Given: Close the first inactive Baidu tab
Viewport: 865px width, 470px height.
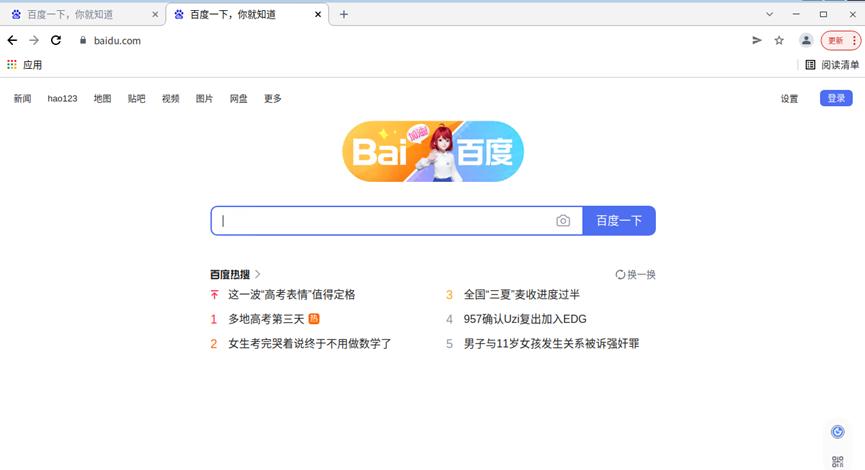Looking at the screenshot, I should [x=155, y=14].
